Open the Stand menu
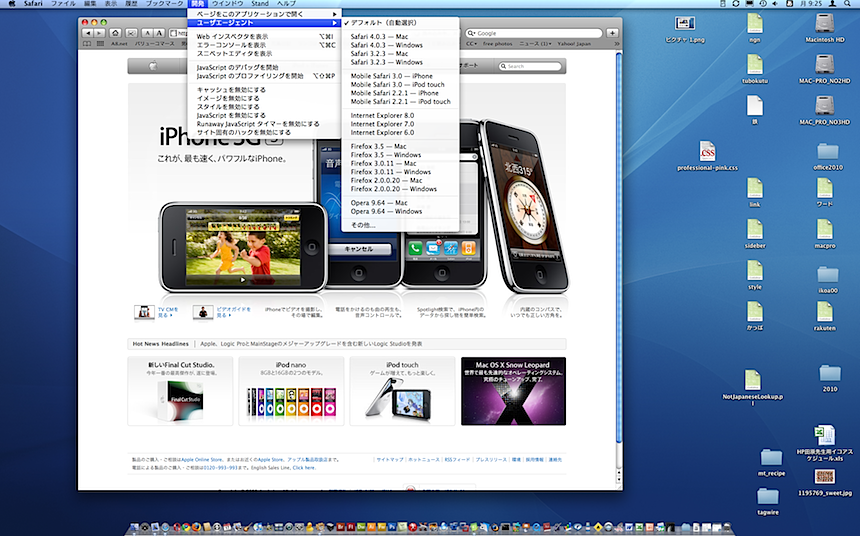The image size is (860, 536). tap(260, 3)
